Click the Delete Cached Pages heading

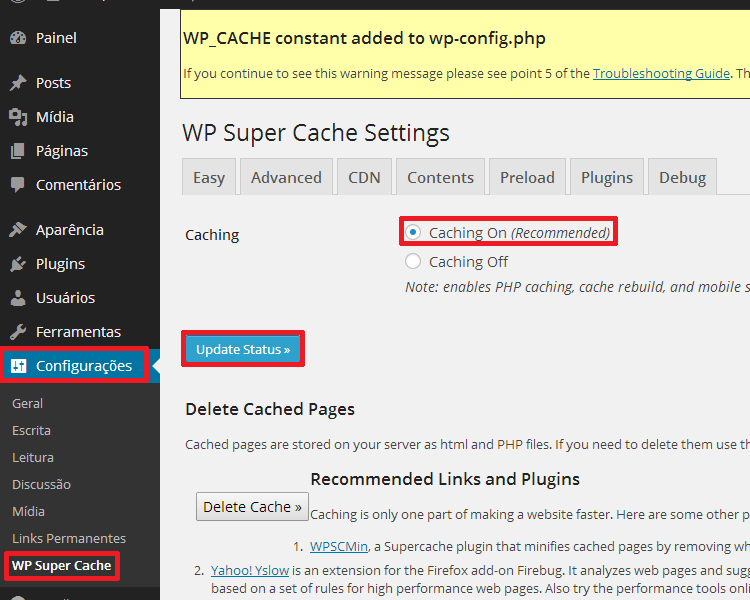click(x=270, y=409)
